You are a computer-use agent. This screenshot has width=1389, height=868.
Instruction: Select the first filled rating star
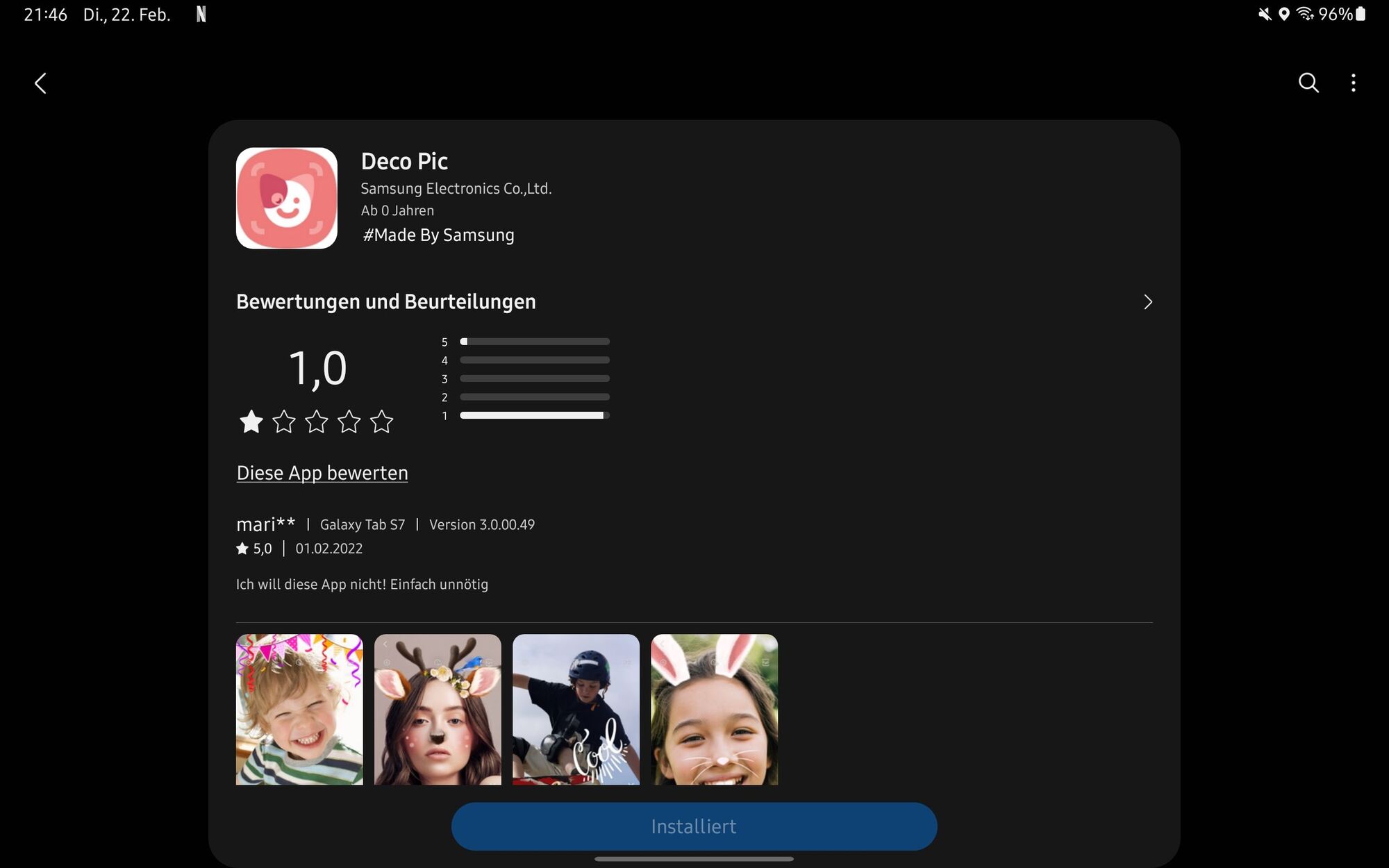click(251, 421)
